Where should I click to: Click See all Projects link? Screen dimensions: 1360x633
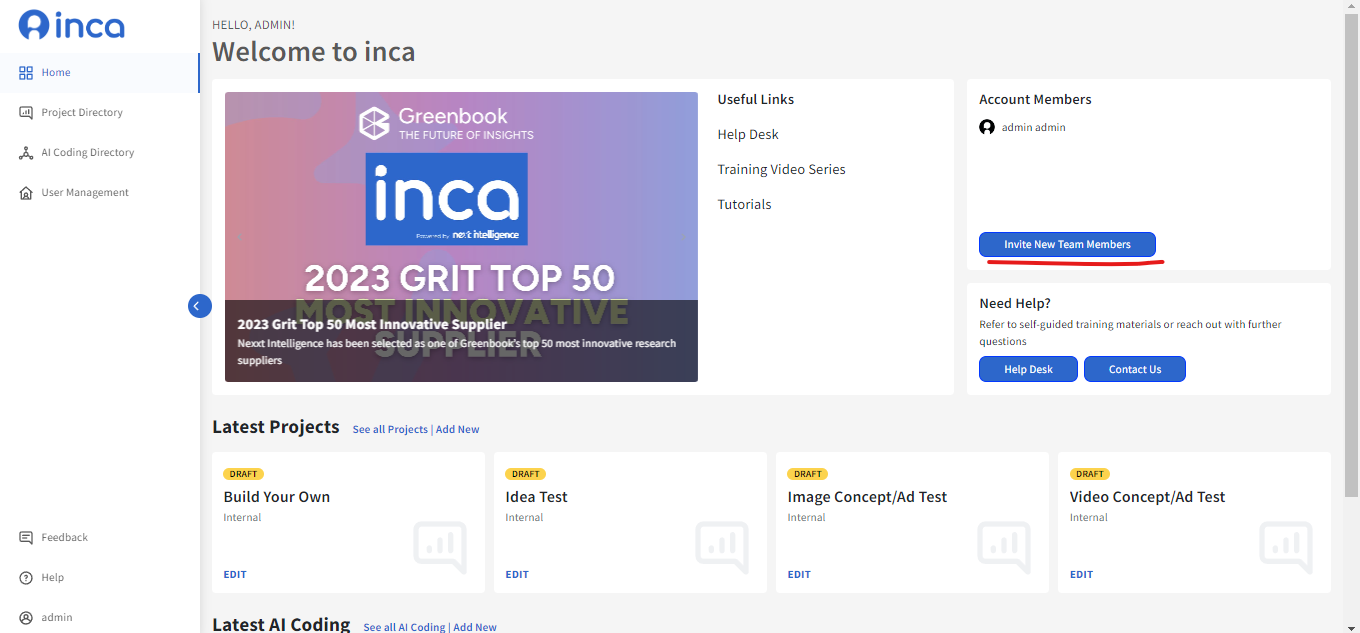[390, 429]
